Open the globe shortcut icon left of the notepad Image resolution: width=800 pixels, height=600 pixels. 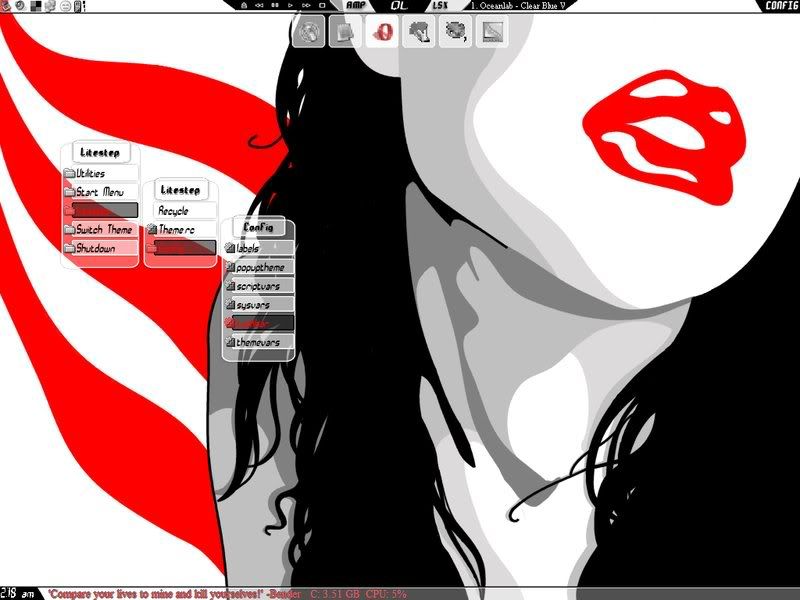click(x=309, y=32)
